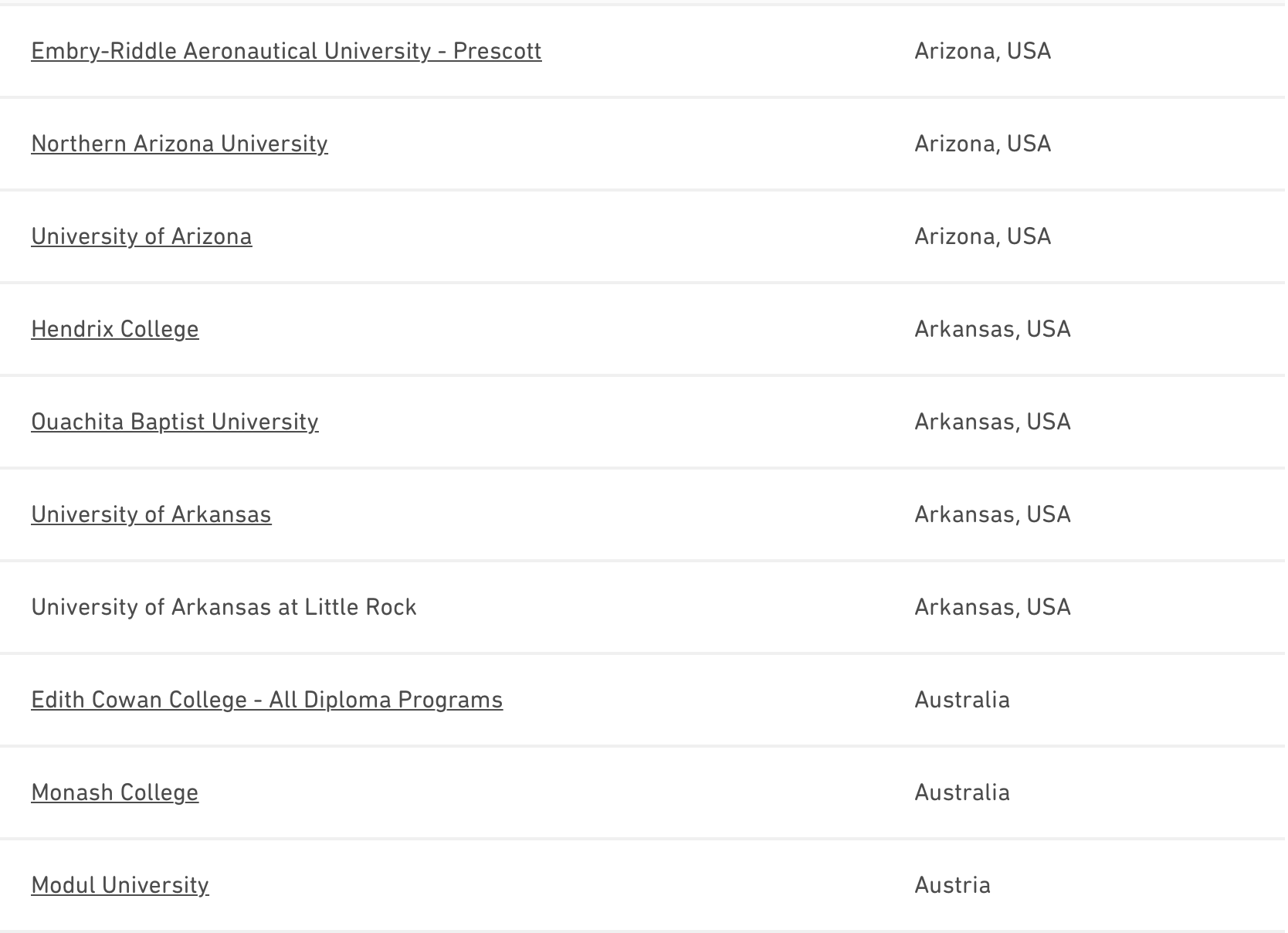This screenshot has height=933, width=1288.
Task: Click the University of Arizona link
Action: [x=141, y=236]
